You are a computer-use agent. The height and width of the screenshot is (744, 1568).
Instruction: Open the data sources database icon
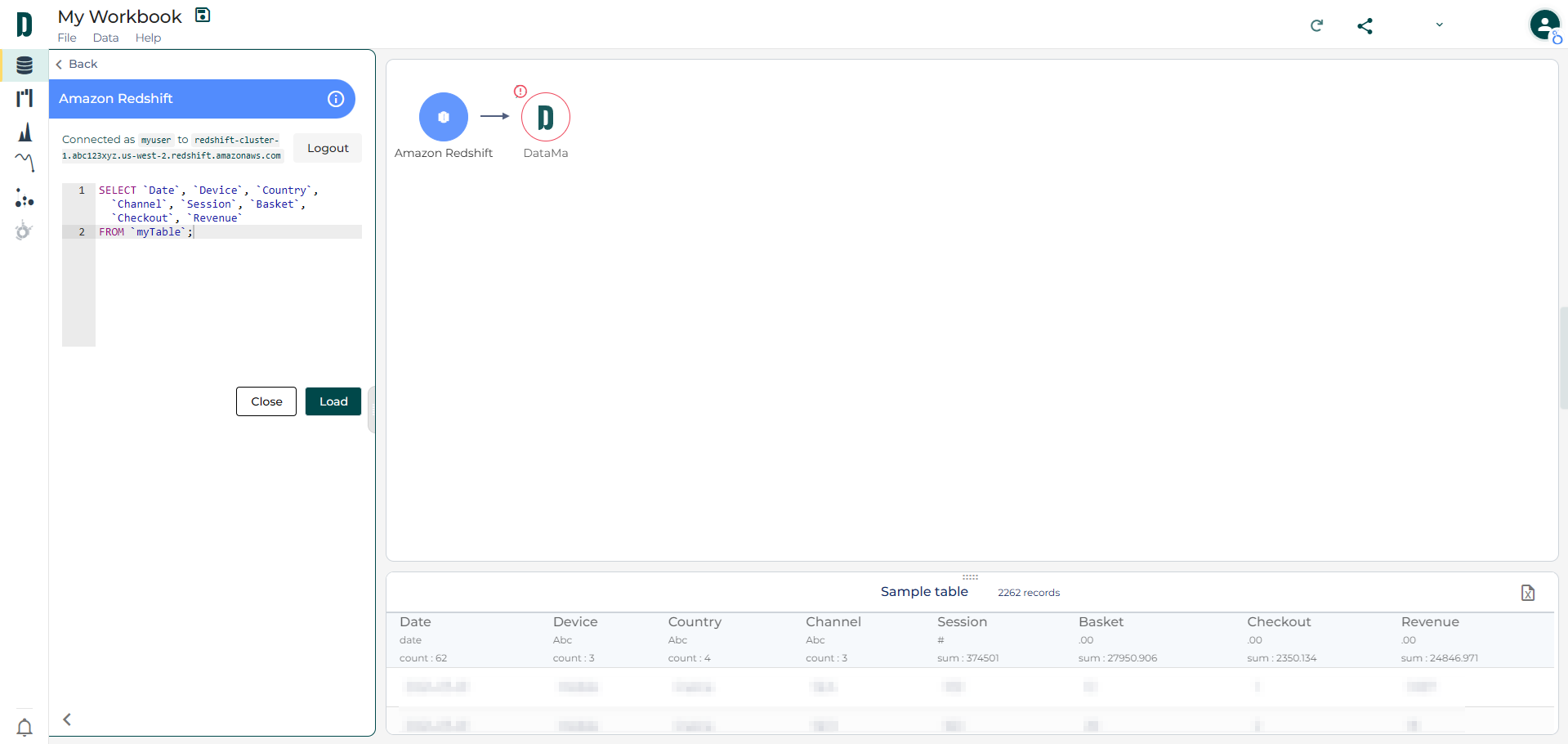pyautogui.click(x=25, y=65)
